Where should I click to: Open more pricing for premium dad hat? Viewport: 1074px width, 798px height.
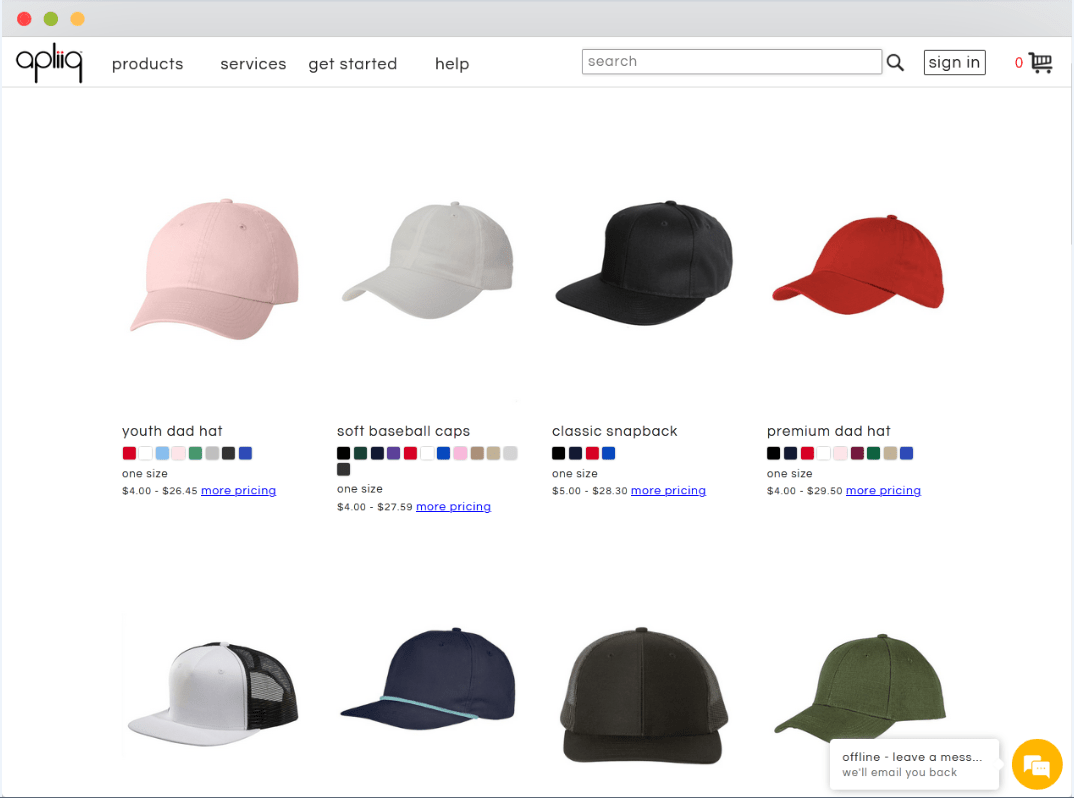click(x=884, y=490)
